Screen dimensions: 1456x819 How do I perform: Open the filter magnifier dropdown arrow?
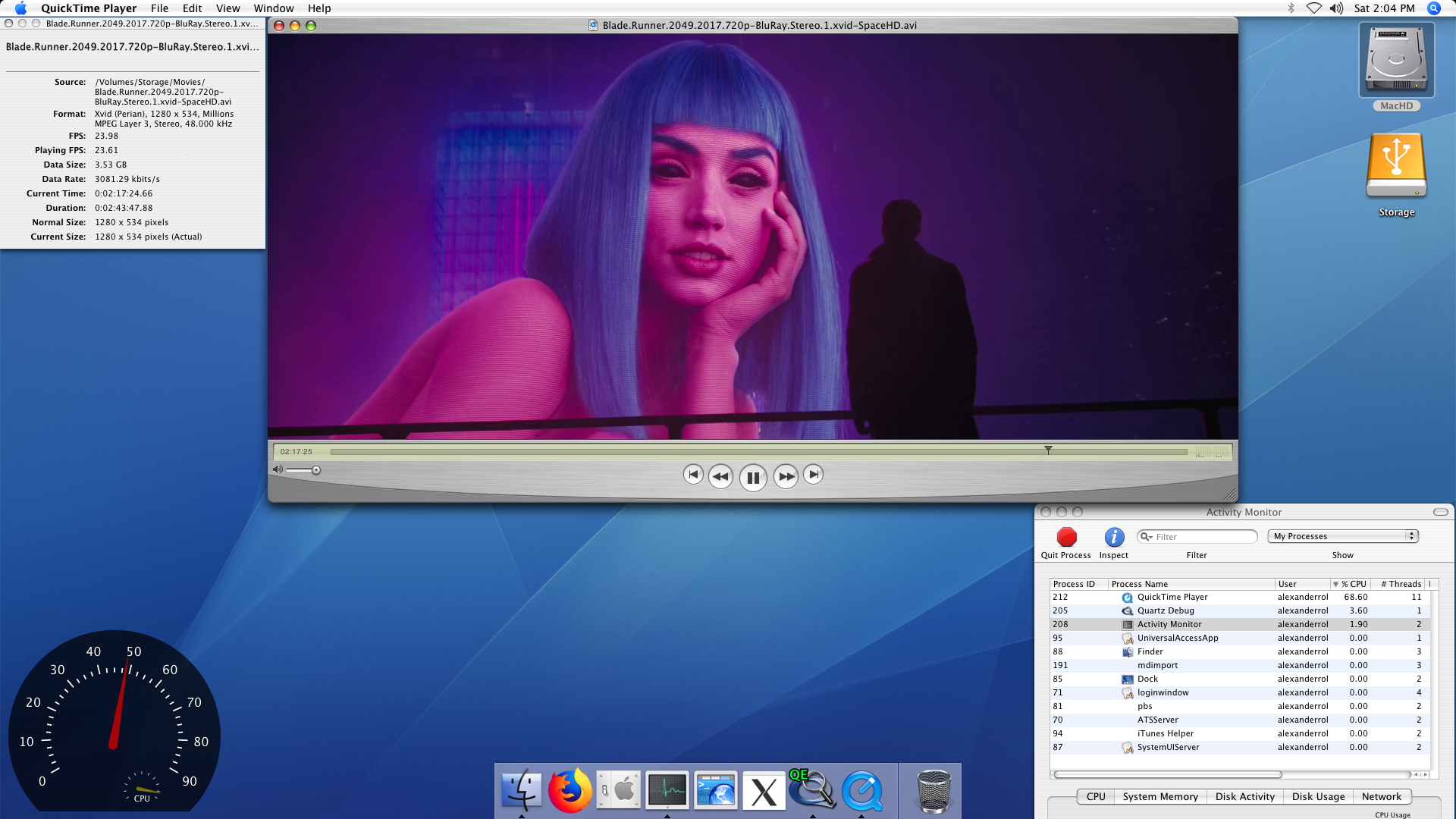[1147, 537]
